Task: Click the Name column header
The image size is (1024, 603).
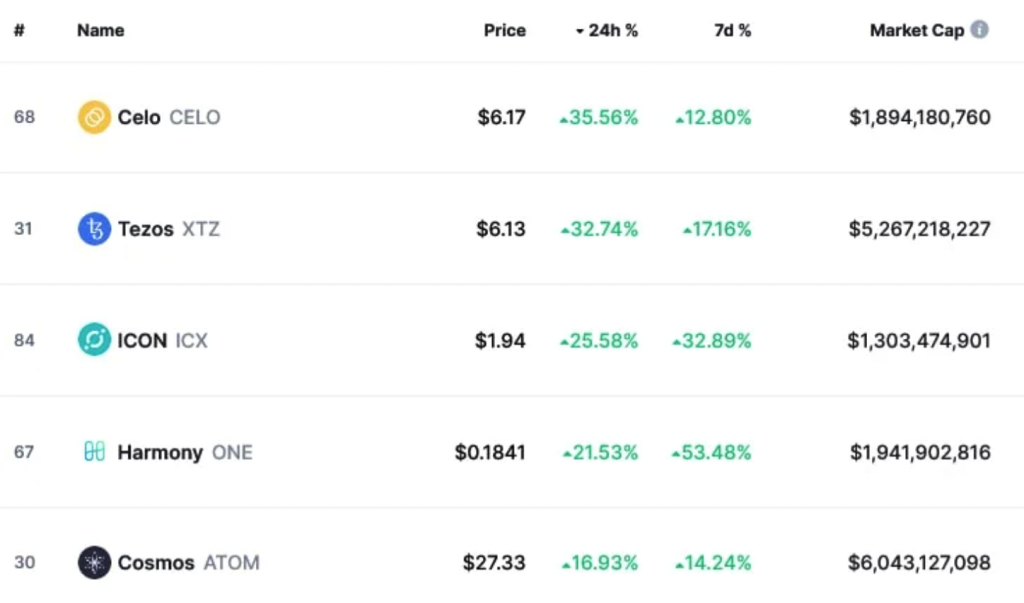Action: (x=100, y=30)
